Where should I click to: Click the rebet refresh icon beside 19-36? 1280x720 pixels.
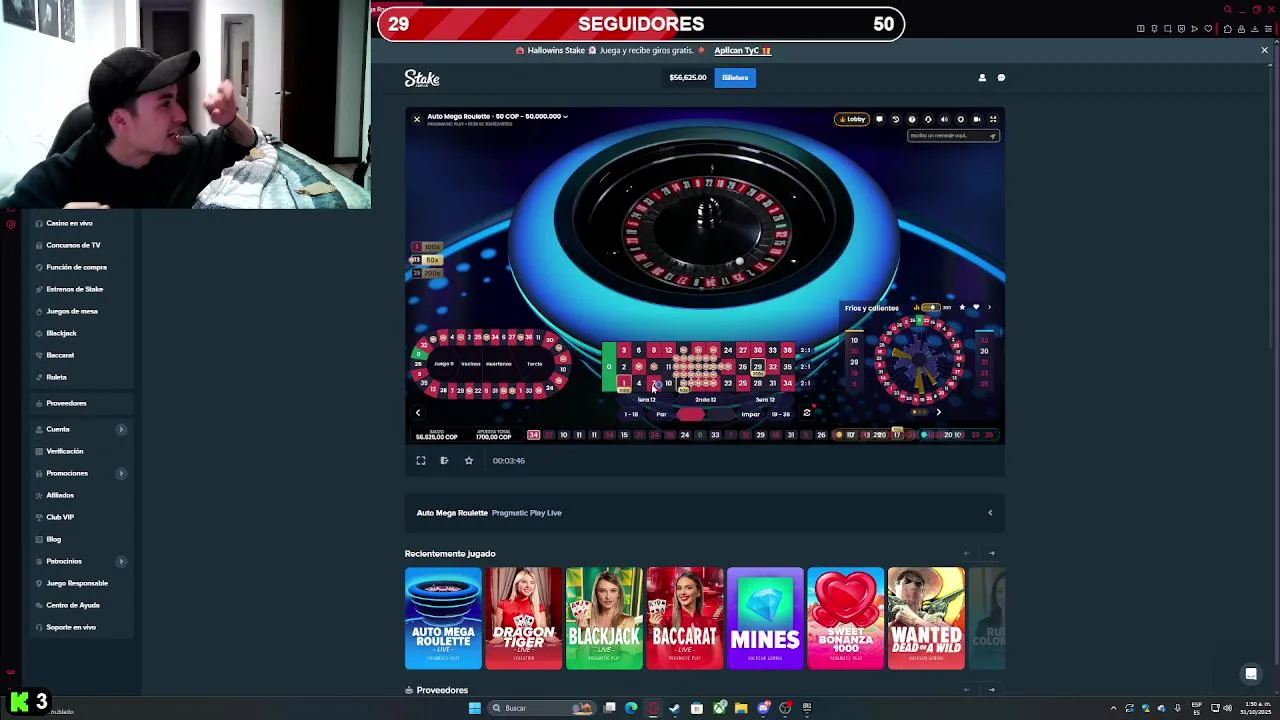(807, 413)
